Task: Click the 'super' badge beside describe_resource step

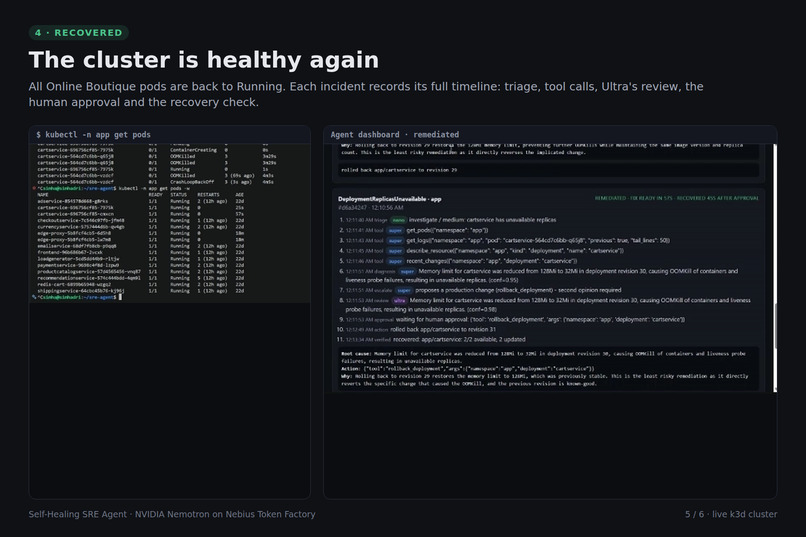Action: point(395,251)
